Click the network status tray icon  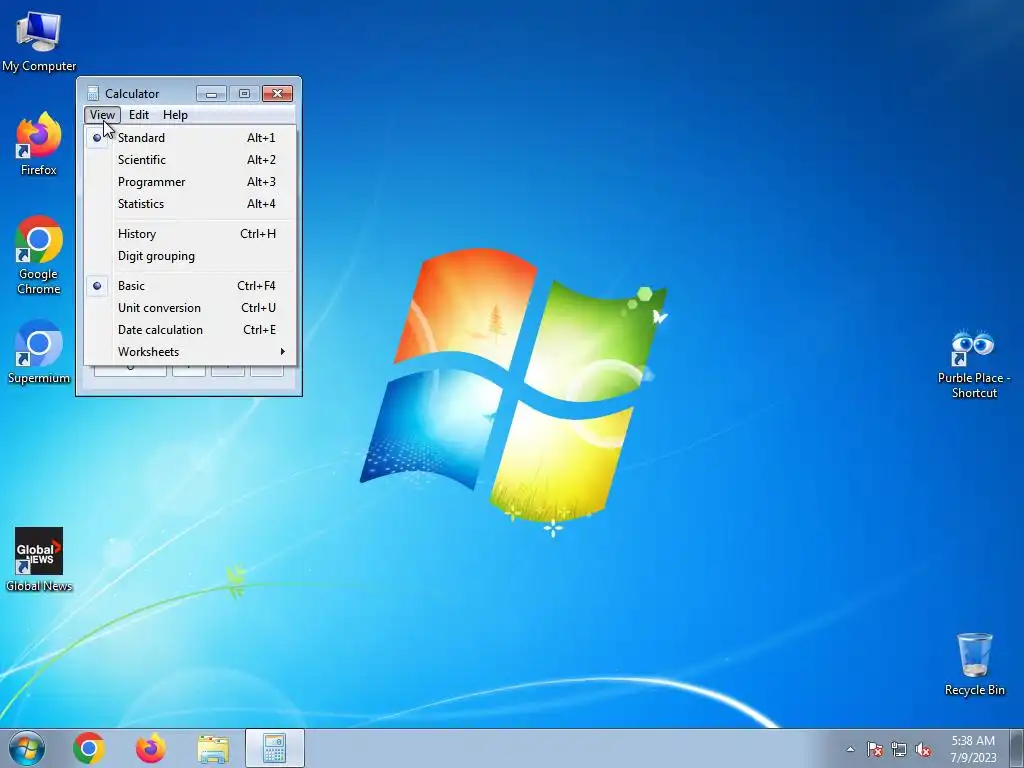[899, 749]
